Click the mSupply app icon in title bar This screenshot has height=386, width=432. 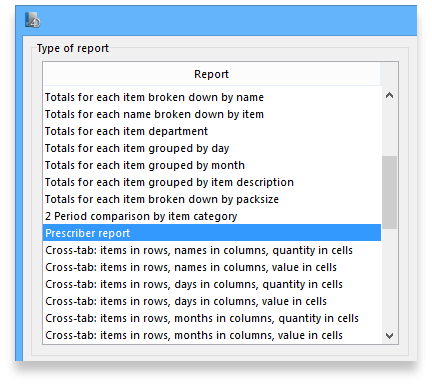tap(32, 20)
